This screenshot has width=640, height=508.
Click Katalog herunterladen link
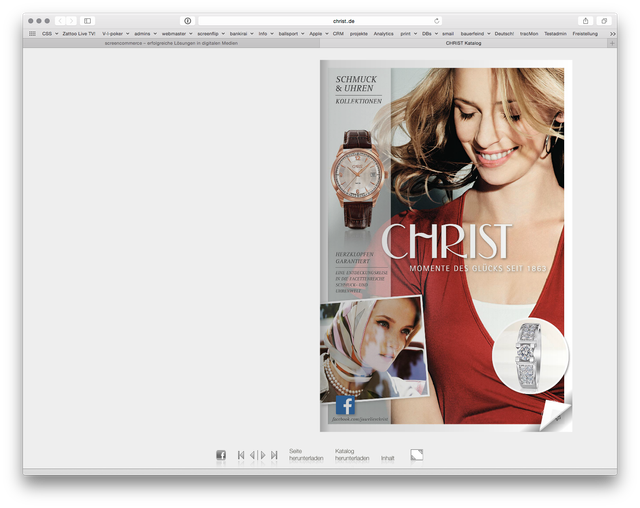click(352, 455)
